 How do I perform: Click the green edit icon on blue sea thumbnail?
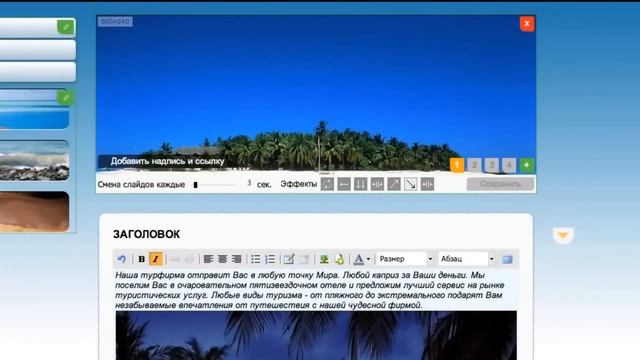tap(64, 98)
